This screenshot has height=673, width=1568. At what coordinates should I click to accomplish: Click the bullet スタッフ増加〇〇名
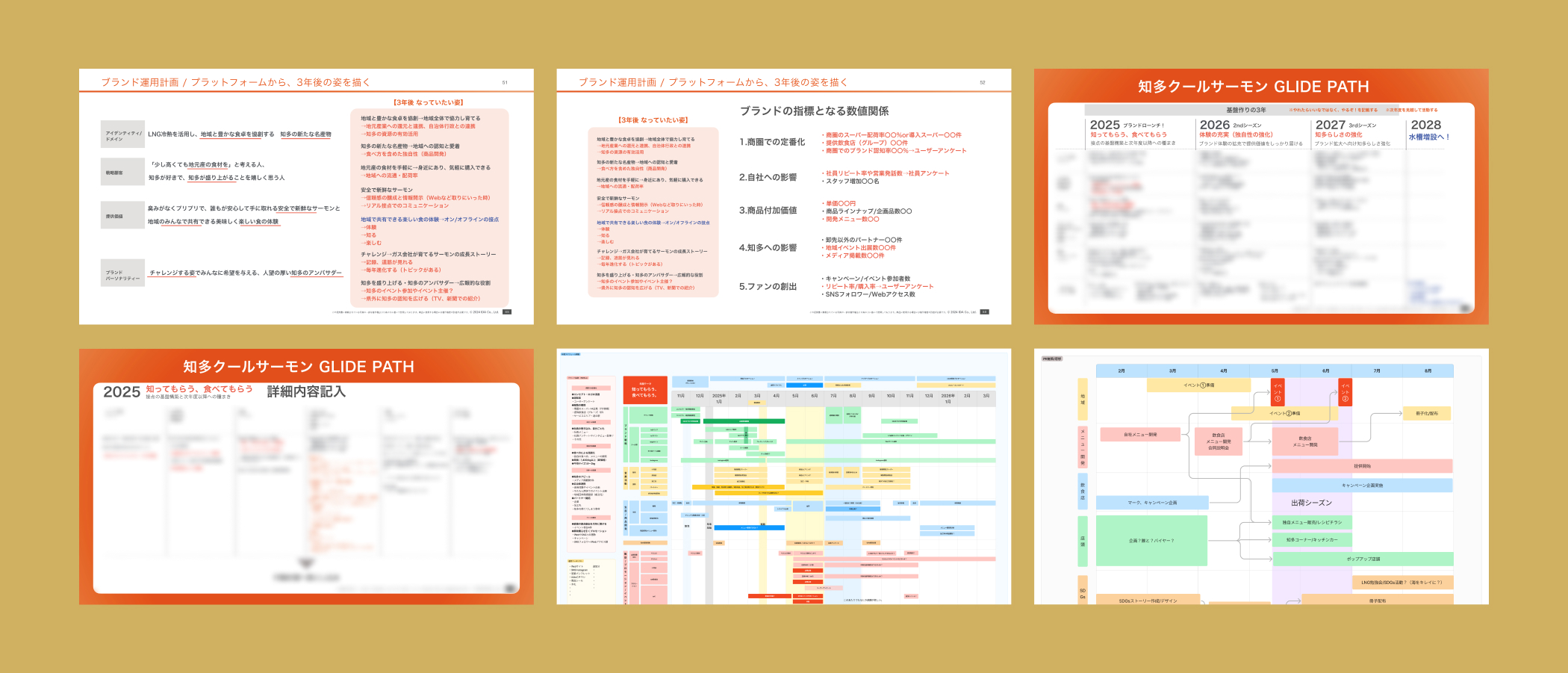[x=851, y=181]
